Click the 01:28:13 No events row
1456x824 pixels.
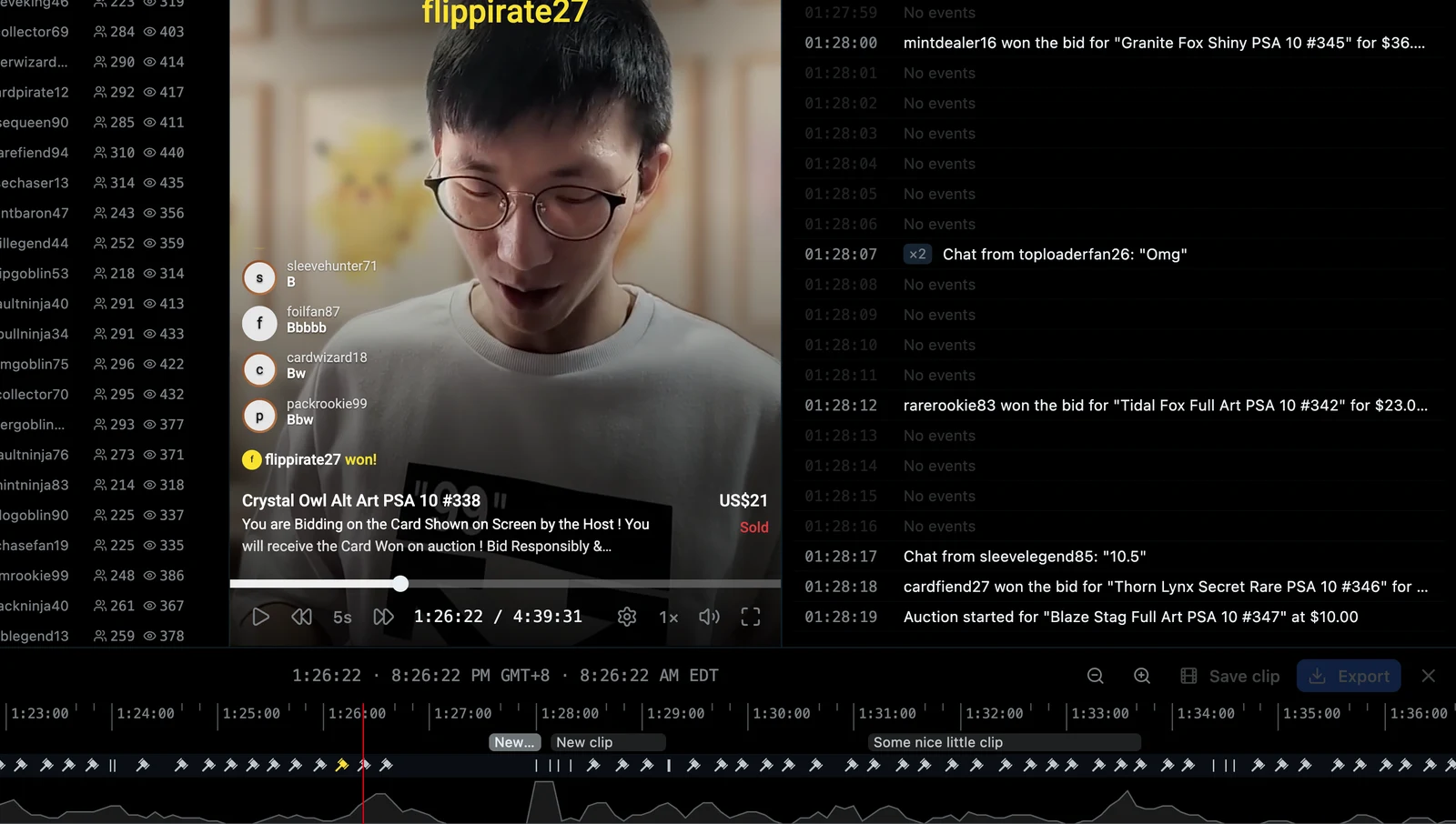click(x=1117, y=436)
